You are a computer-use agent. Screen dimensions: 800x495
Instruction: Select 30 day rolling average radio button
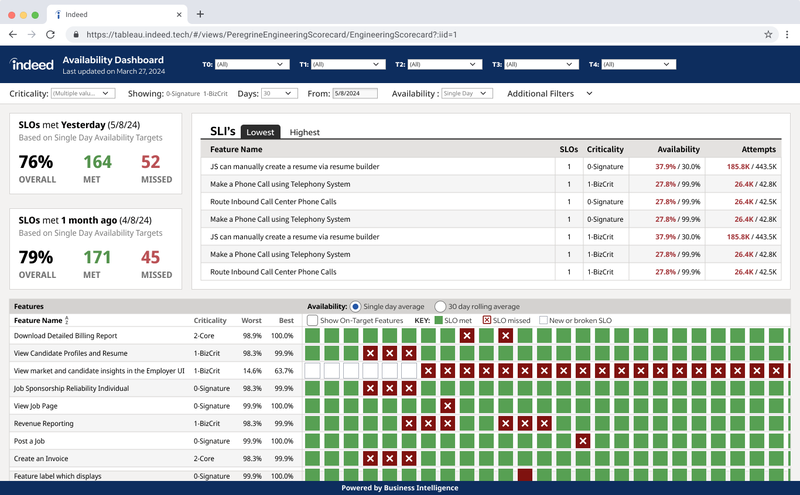440,306
